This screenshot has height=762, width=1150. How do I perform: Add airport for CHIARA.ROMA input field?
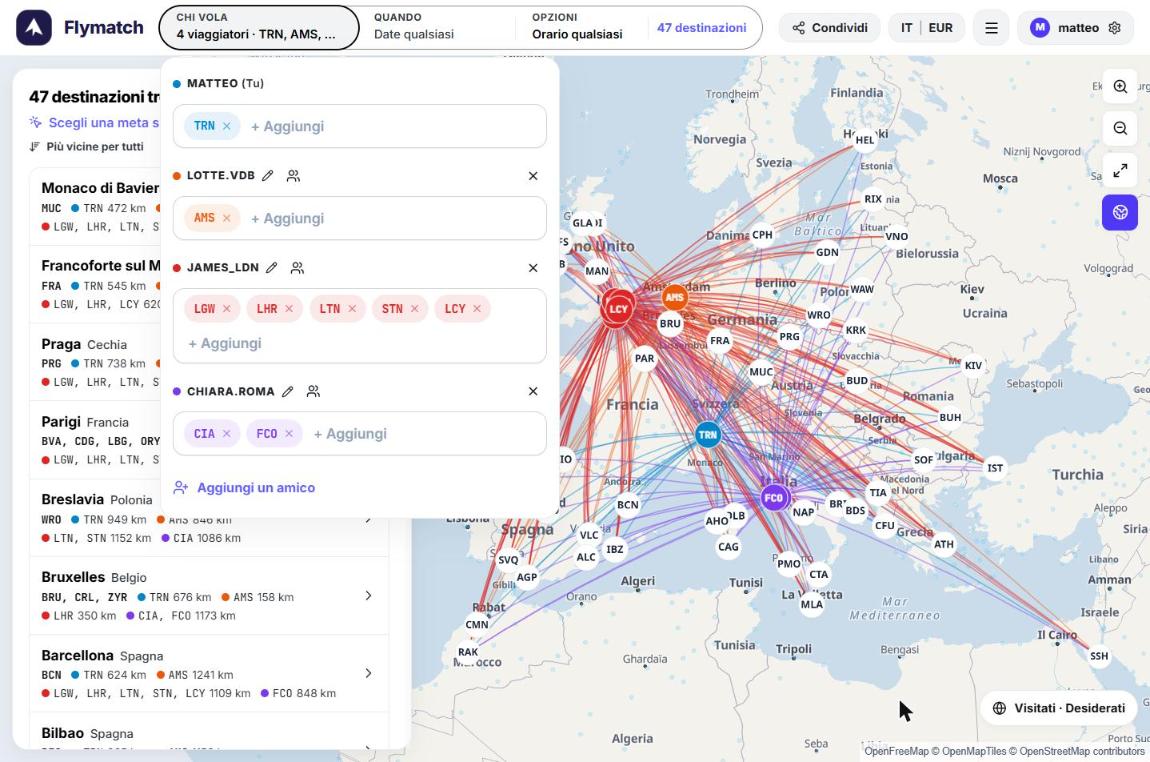click(359, 433)
